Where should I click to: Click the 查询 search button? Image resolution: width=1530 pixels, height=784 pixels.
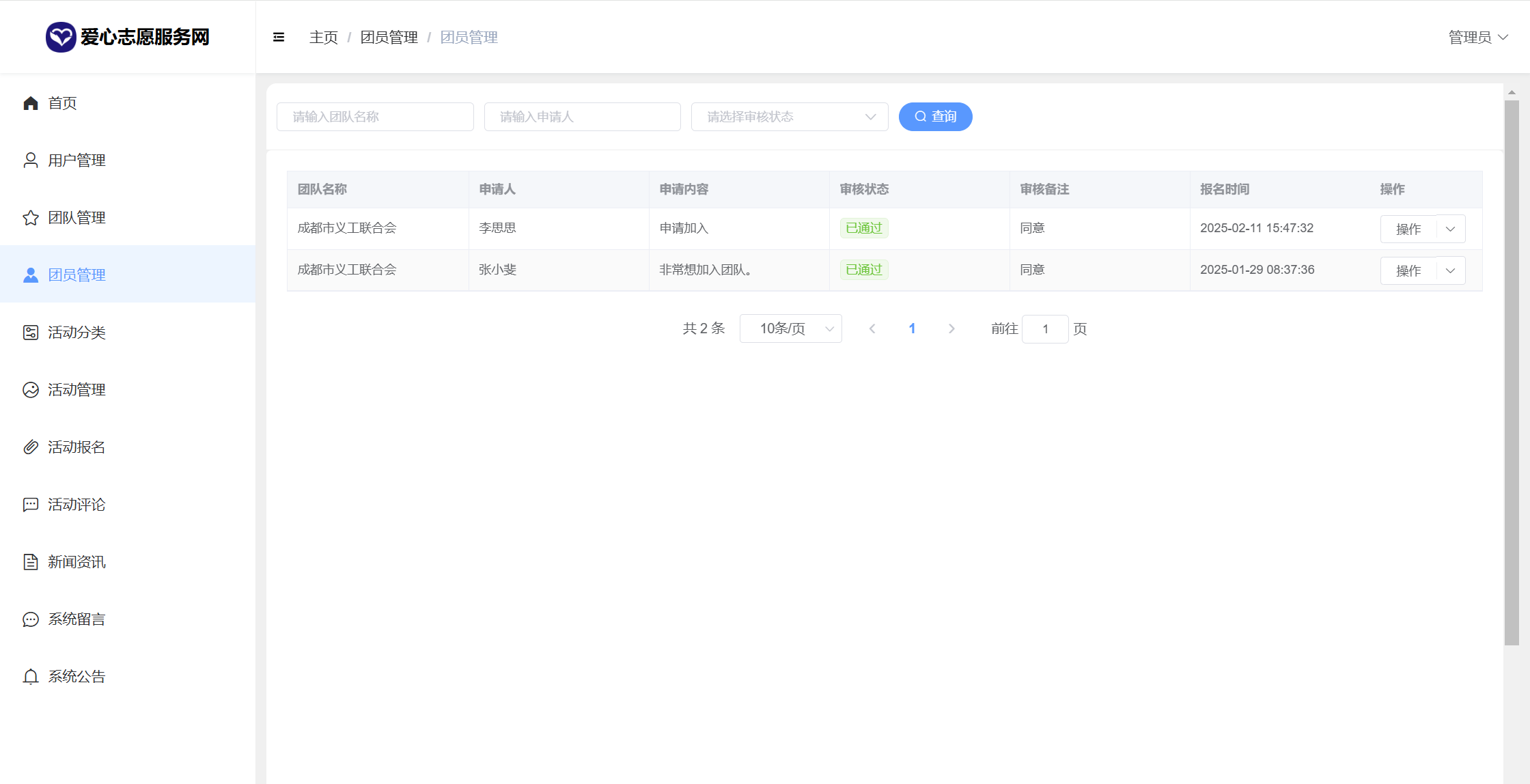tap(935, 117)
